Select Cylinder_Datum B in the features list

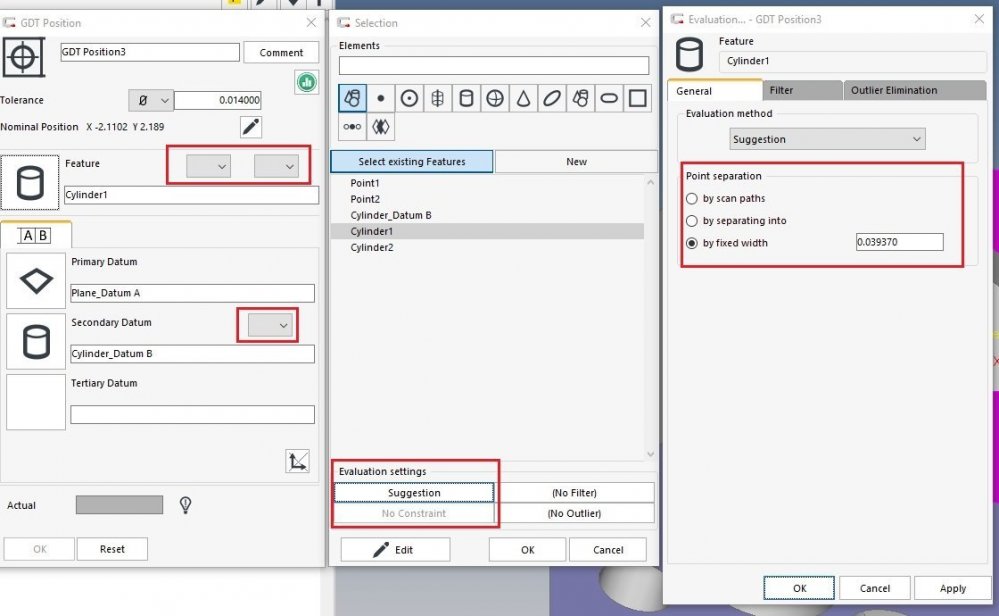pos(391,215)
